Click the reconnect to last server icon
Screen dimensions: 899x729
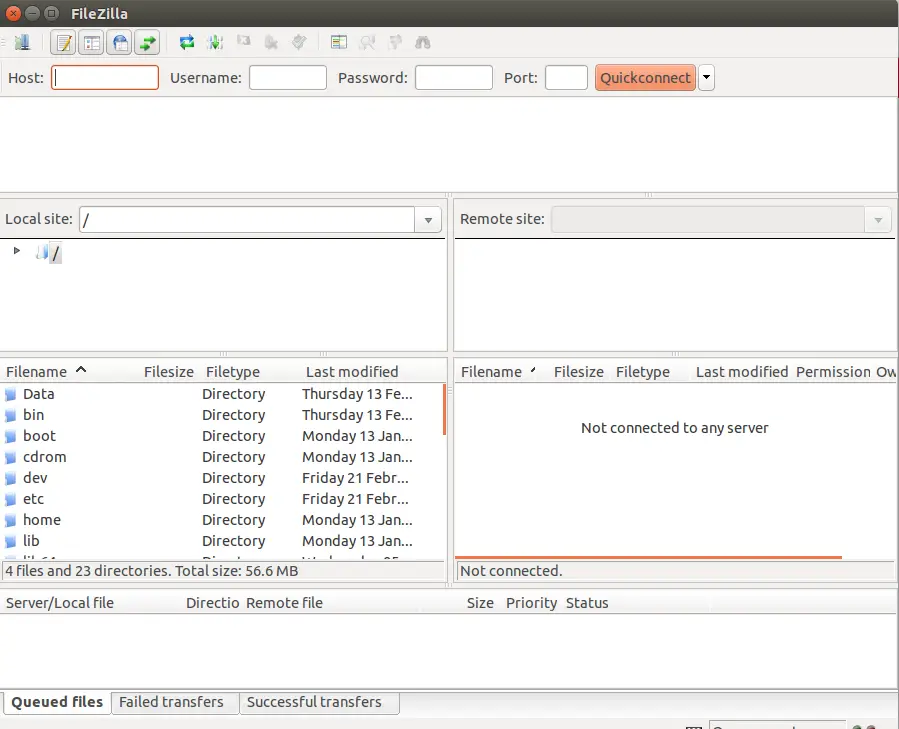pos(299,42)
